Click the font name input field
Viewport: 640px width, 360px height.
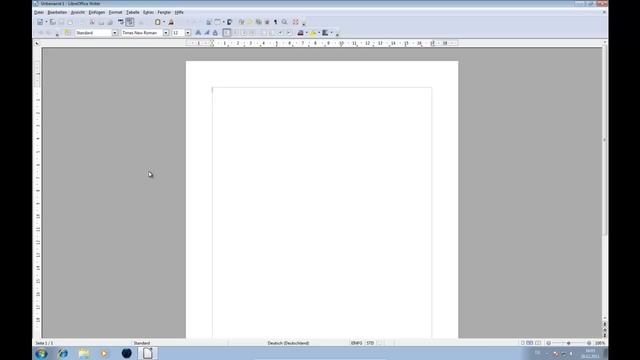point(142,33)
